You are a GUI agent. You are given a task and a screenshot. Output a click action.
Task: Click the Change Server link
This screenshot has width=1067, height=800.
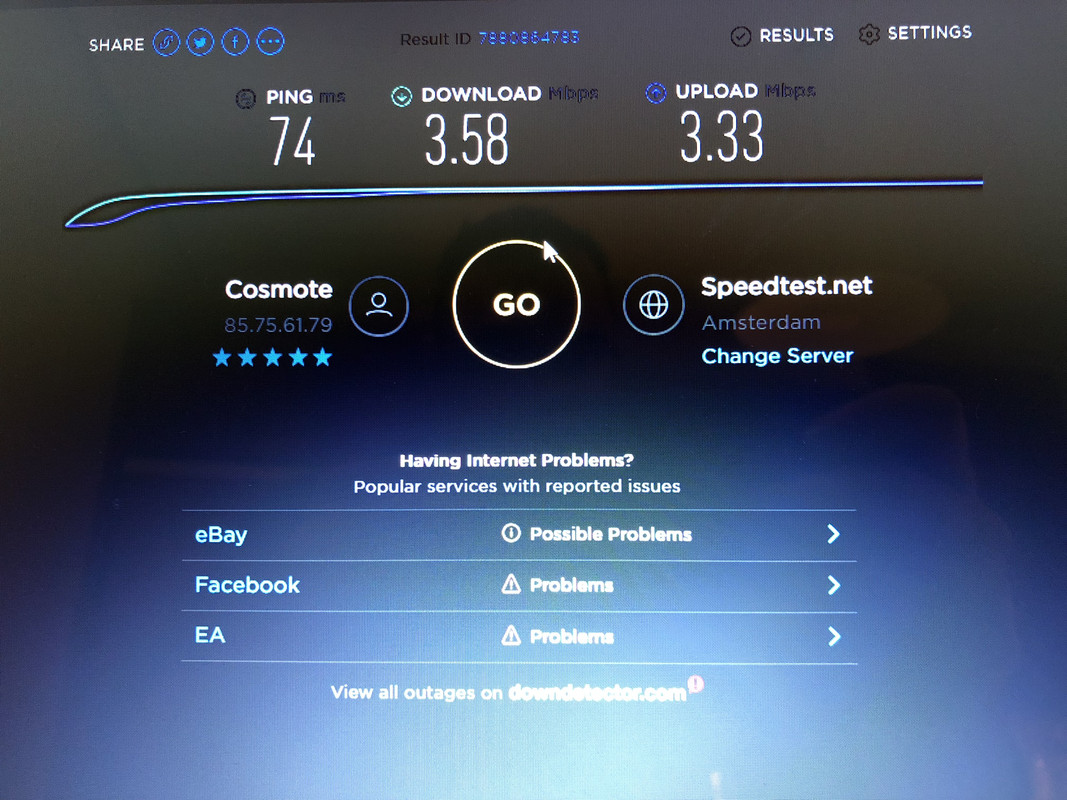(777, 356)
